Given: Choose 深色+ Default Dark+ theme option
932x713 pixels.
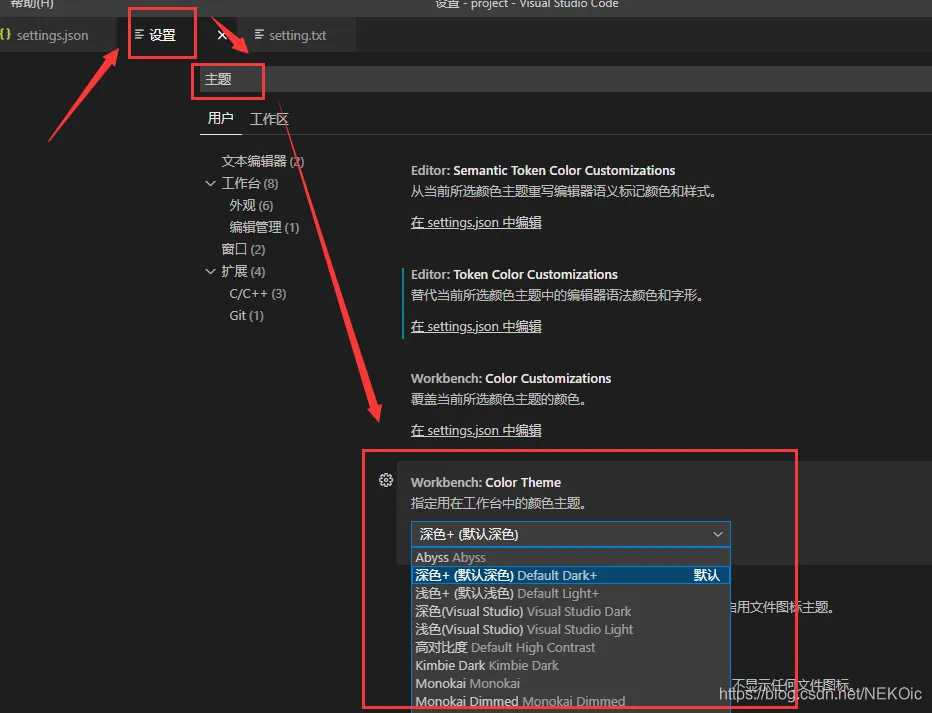Looking at the screenshot, I should click(571, 575).
